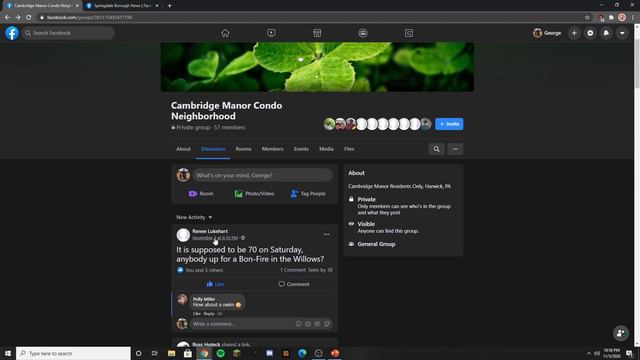Click the Facebook logo icon
Image resolution: width=640 pixels, height=360 pixels.
click(12, 33)
